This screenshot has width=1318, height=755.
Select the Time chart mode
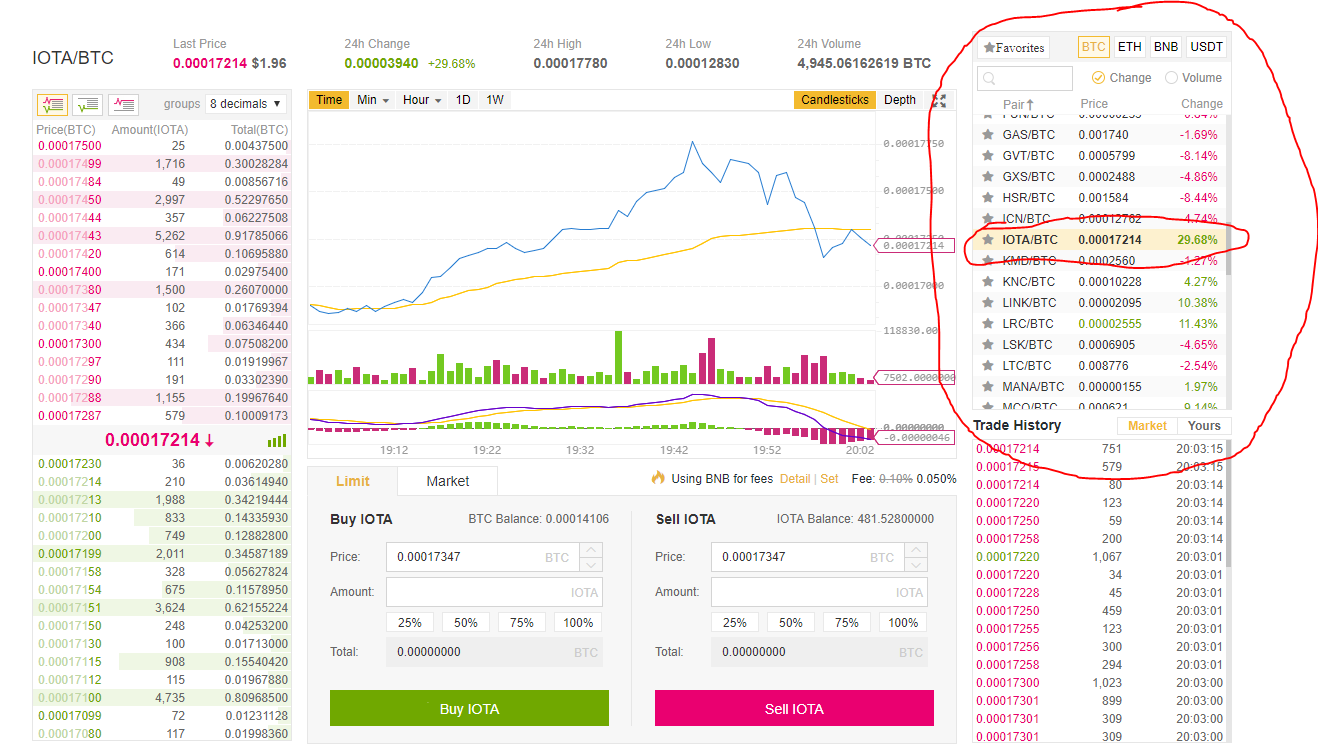coord(329,100)
